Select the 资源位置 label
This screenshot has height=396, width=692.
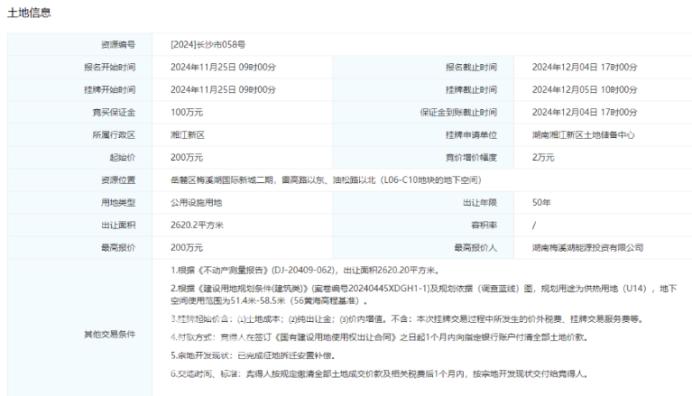(x=118, y=180)
